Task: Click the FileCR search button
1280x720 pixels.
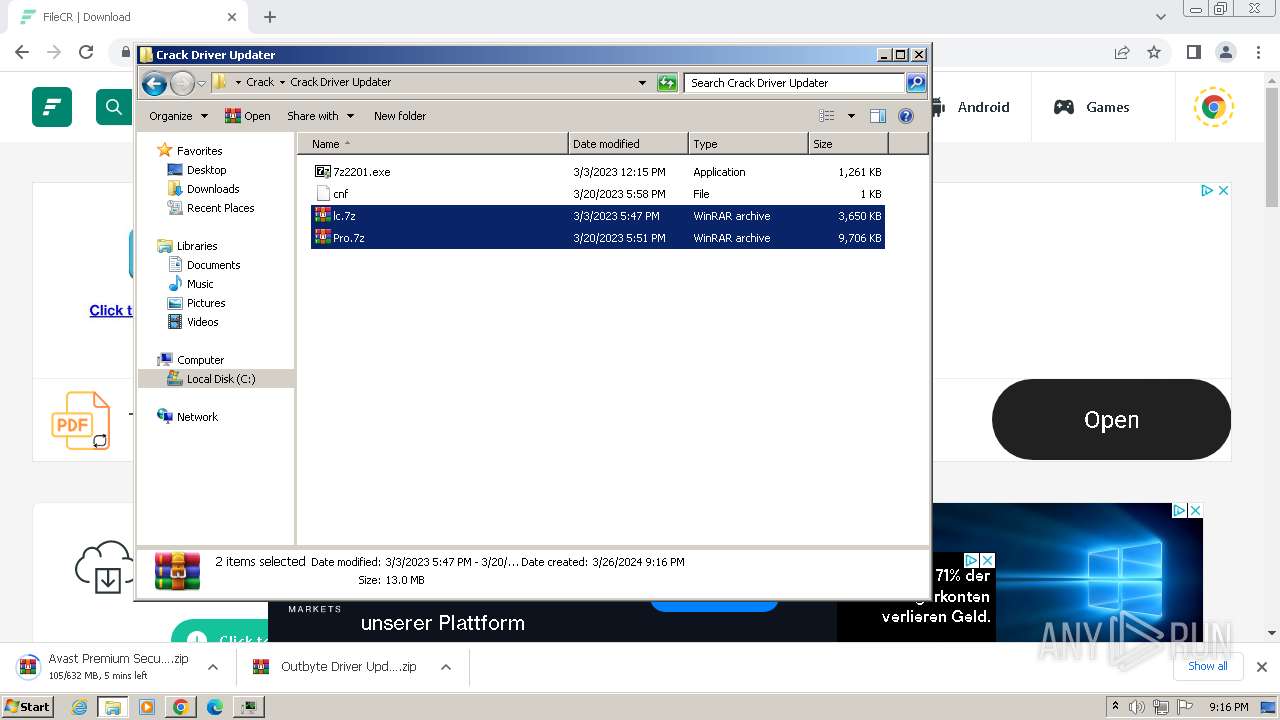Action: point(114,107)
